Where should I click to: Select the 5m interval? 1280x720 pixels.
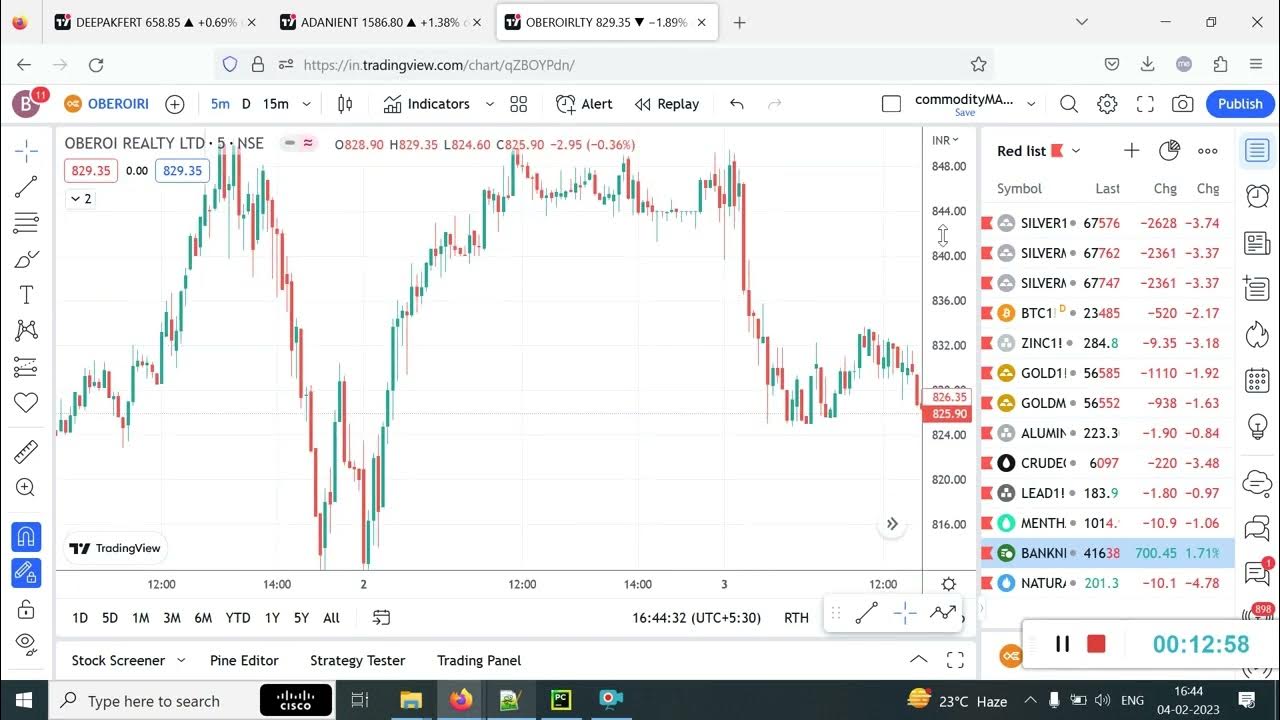[220, 104]
